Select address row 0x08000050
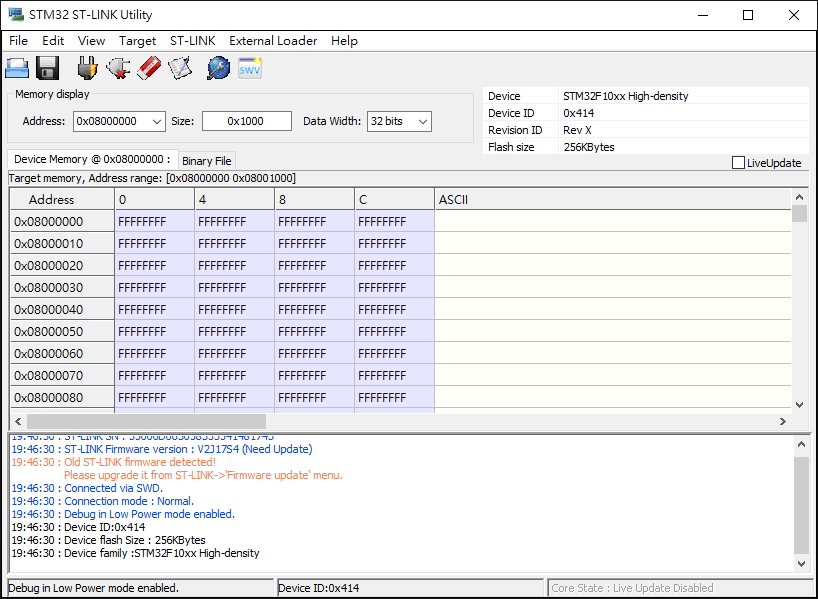 point(63,331)
